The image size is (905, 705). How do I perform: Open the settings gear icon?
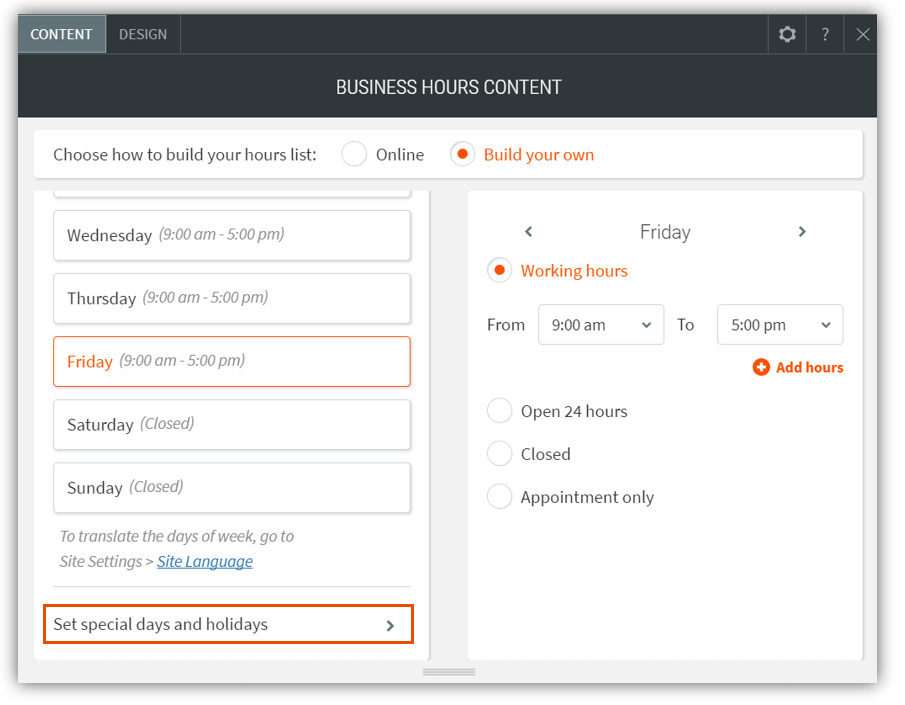coord(787,34)
